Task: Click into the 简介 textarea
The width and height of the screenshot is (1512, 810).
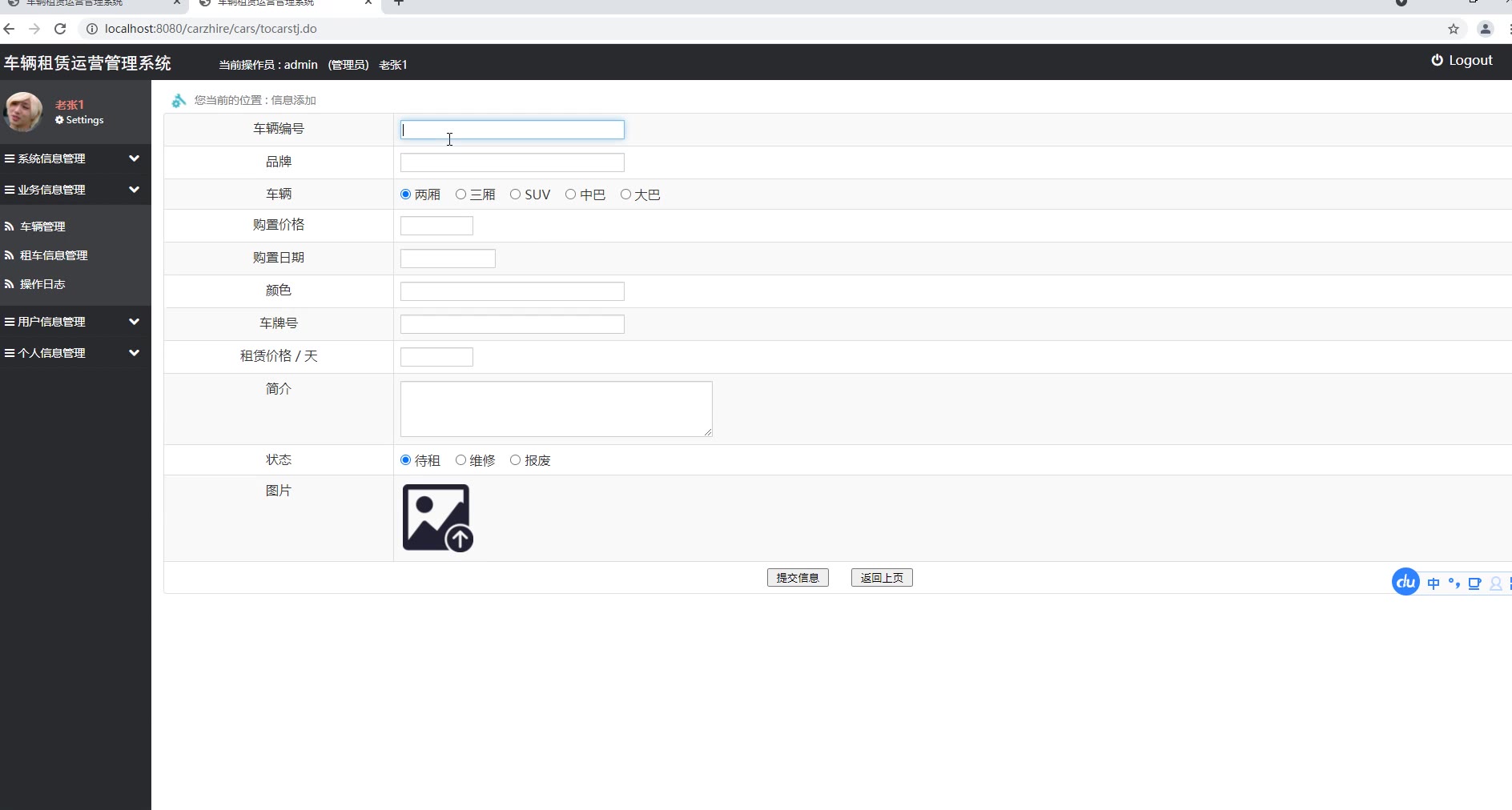Action: click(557, 409)
